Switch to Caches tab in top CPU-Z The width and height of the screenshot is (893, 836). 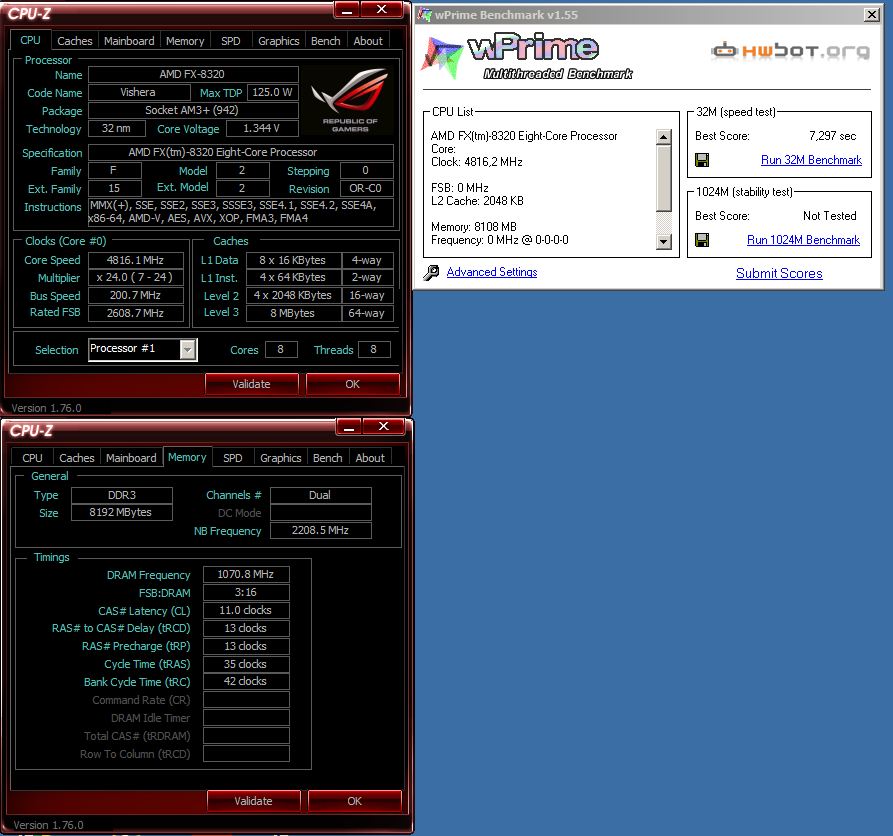75,41
